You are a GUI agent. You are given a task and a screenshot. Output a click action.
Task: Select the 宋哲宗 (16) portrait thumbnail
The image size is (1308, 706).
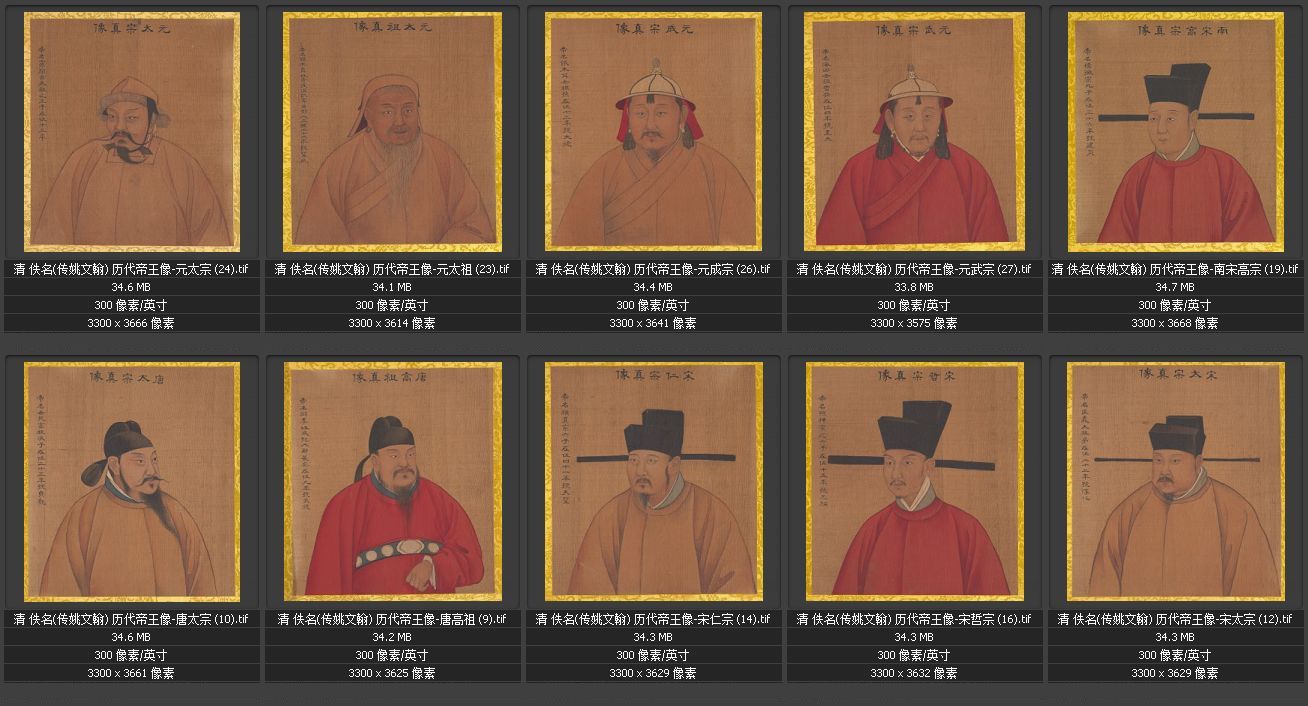click(915, 481)
